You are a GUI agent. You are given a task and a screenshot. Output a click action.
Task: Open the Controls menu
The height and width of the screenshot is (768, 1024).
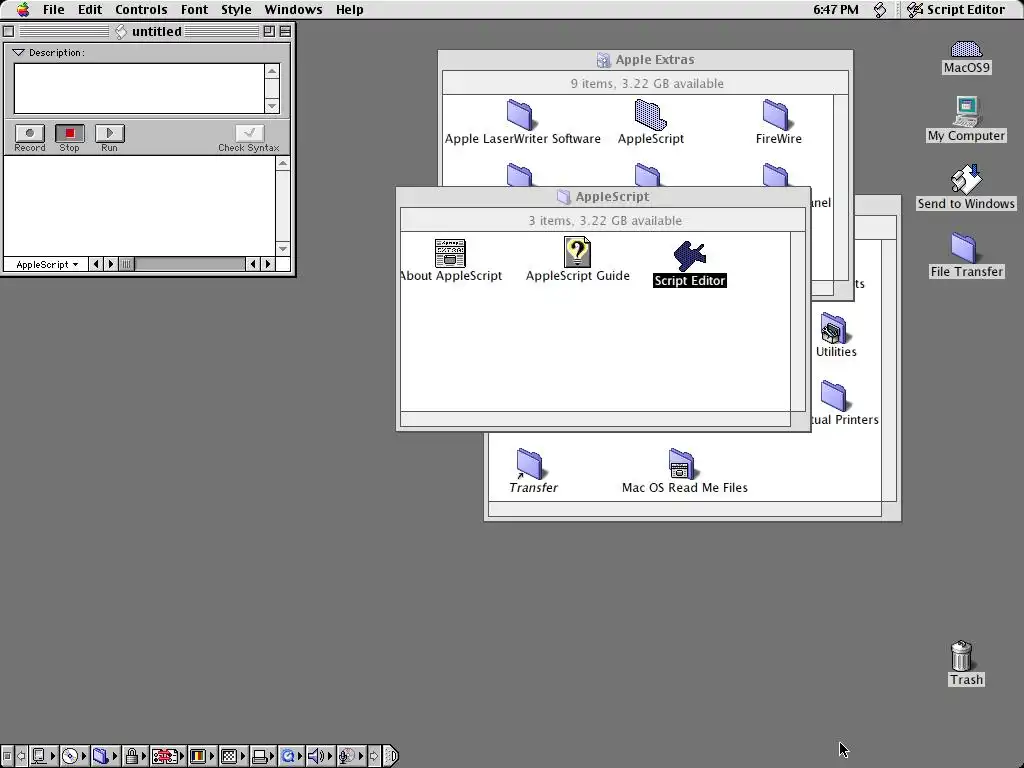pos(141,10)
